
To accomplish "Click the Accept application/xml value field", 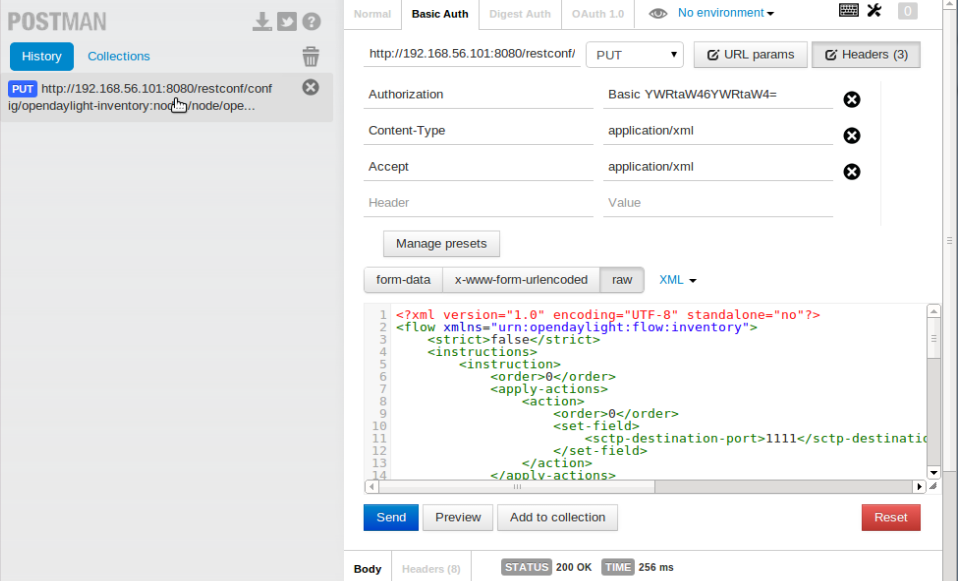I will pyautogui.click(x=718, y=167).
